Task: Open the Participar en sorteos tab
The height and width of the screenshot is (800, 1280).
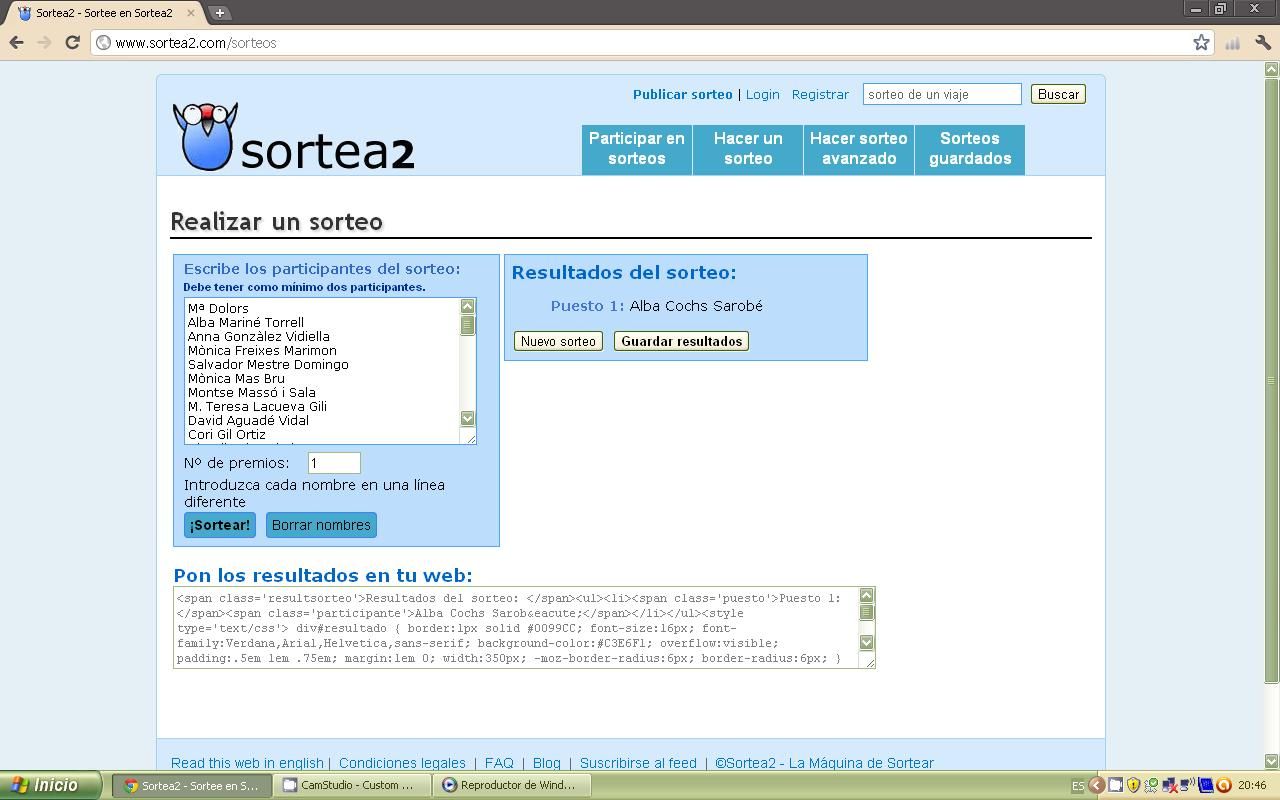Action: [x=636, y=149]
